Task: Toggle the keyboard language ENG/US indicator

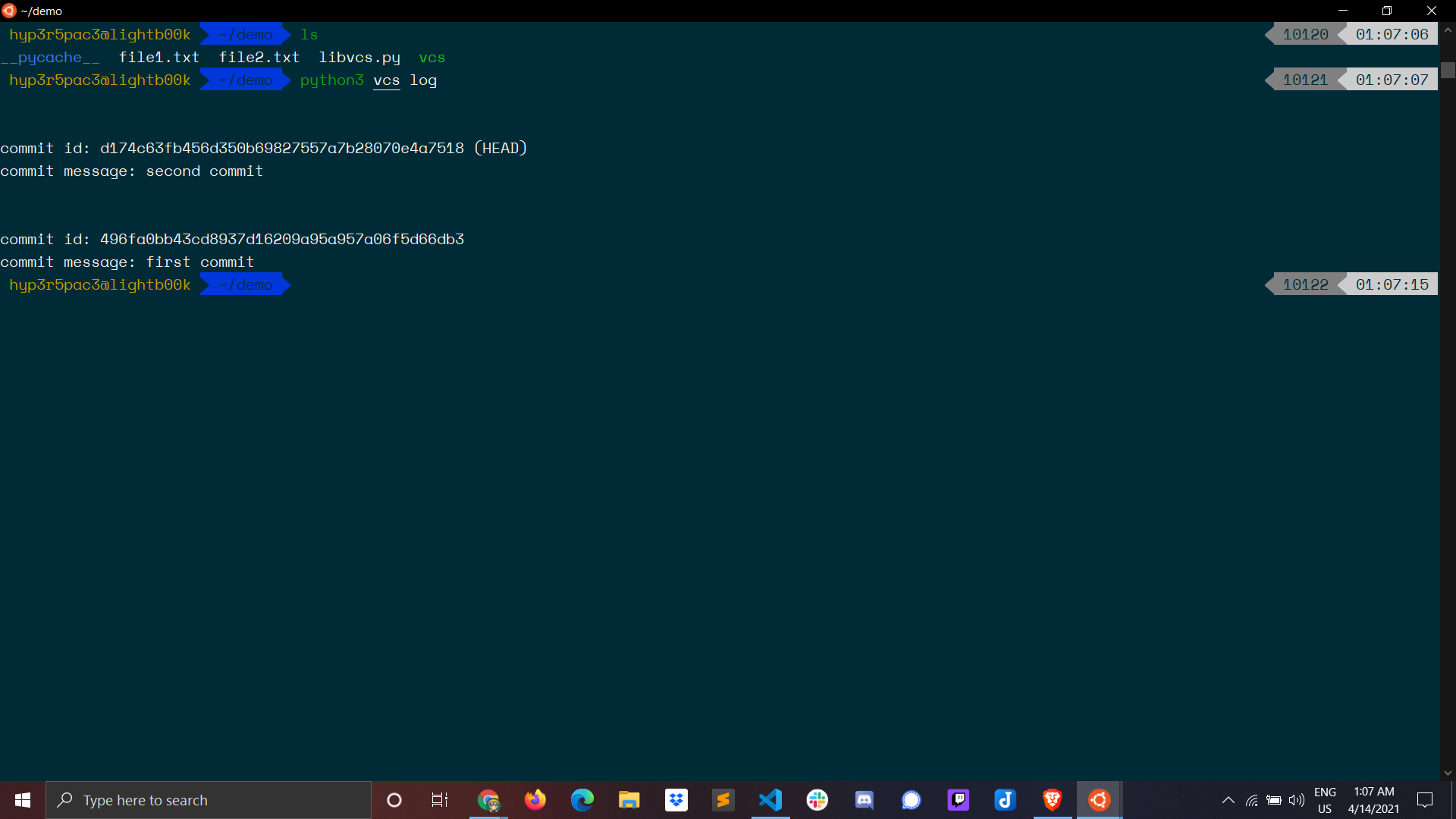Action: coord(1325,799)
